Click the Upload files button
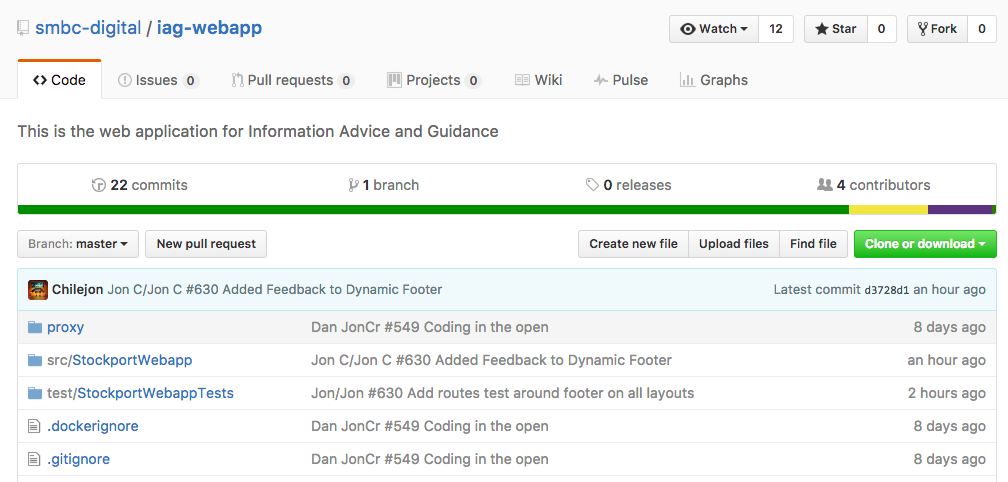Screen dimensions: 1008x482 [734, 244]
